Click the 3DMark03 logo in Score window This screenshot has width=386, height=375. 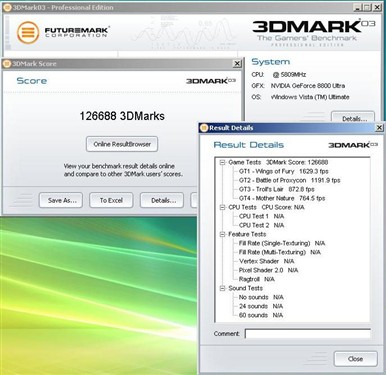pos(211,81)
